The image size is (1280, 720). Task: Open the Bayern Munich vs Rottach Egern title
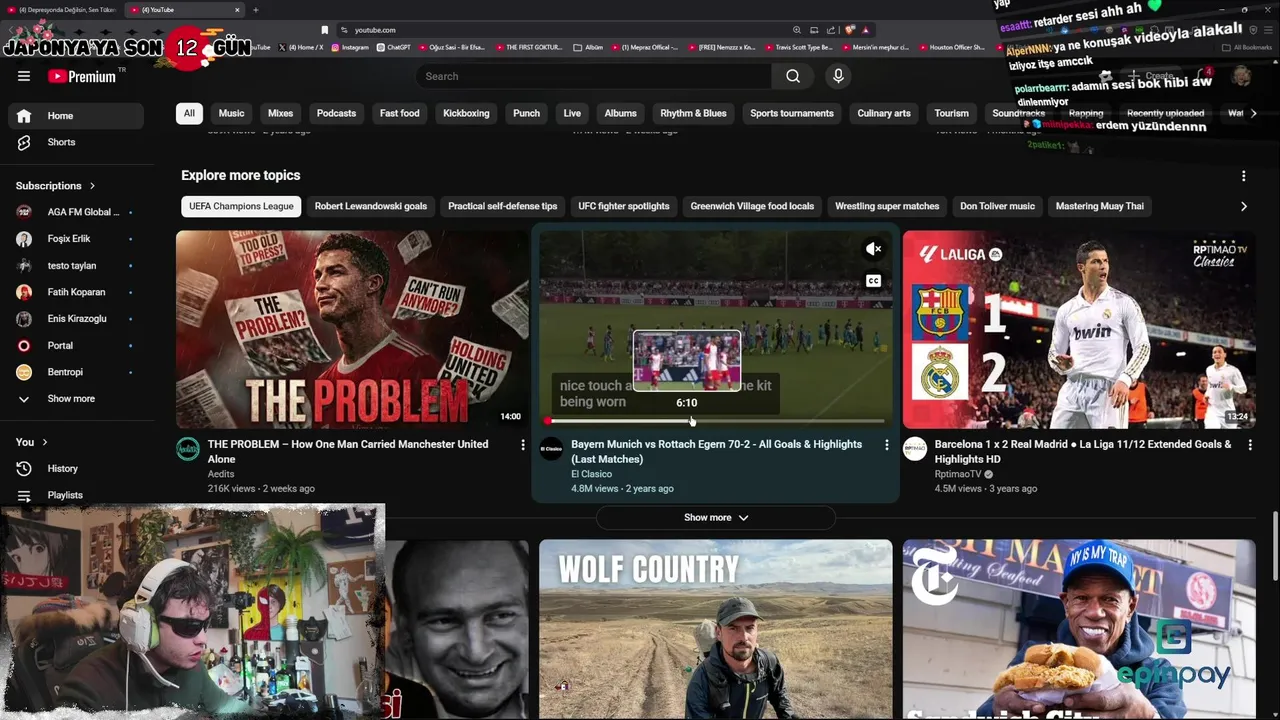(x=716, y=451)
